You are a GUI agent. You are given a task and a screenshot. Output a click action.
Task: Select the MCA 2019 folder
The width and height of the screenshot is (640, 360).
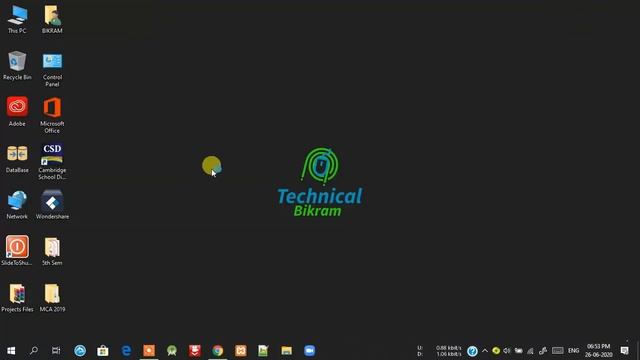[x=52, y=298]
